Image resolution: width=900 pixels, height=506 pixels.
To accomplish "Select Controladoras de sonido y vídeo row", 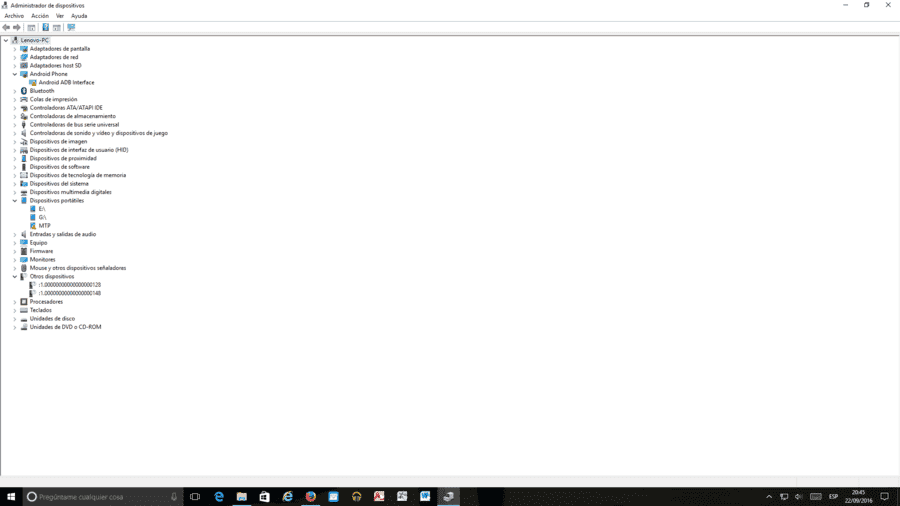I will [99, 133].
